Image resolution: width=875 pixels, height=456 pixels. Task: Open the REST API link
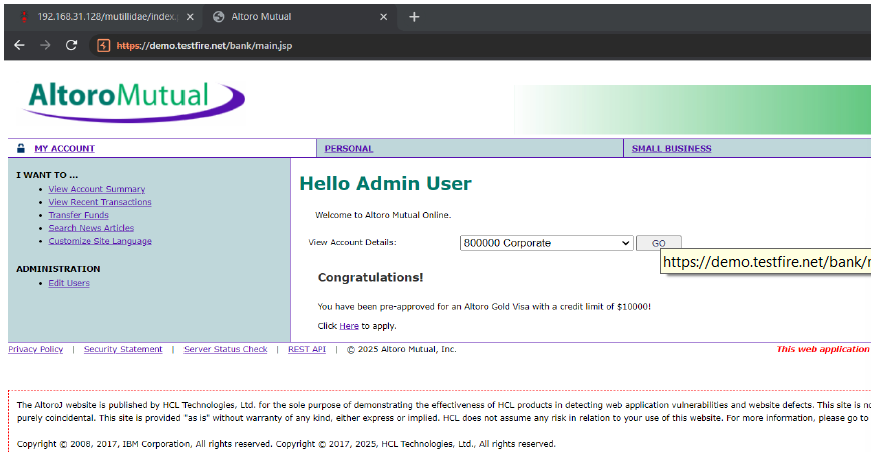307,349
